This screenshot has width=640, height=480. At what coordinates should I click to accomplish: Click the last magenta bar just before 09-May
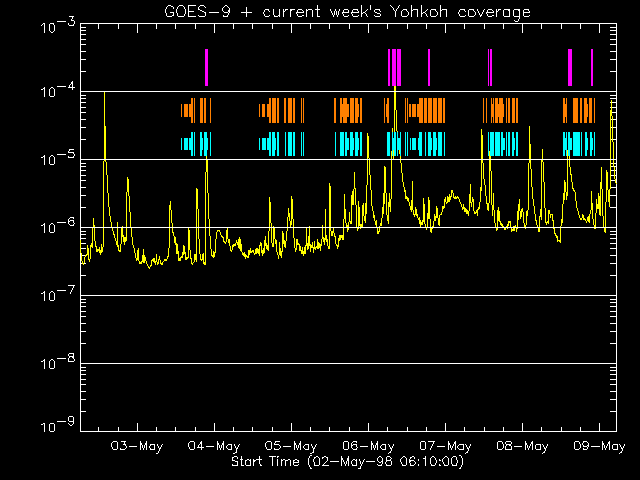click(592, 67)
